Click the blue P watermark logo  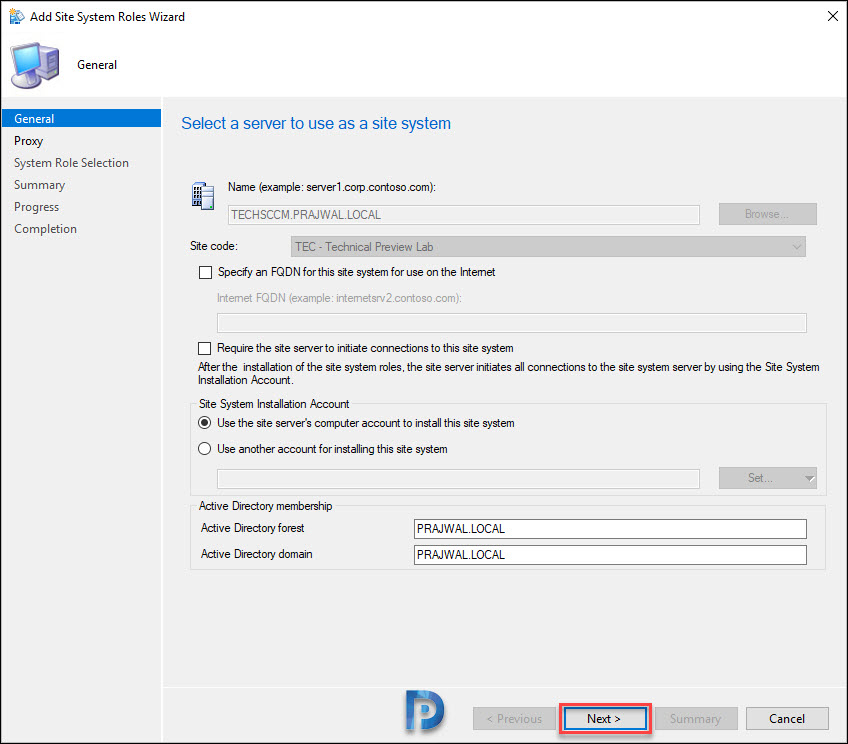pyautogui.click(x=425, y=711)
